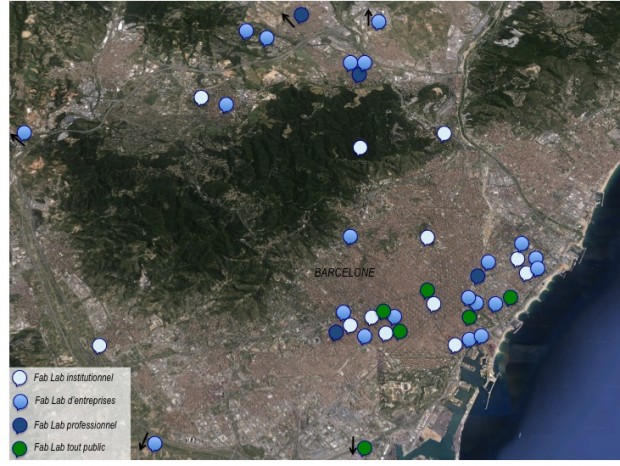Select the blue marker with arrow on left edge
The height and width of the screenshot is (466, 620).
click(x=24, y=132)
